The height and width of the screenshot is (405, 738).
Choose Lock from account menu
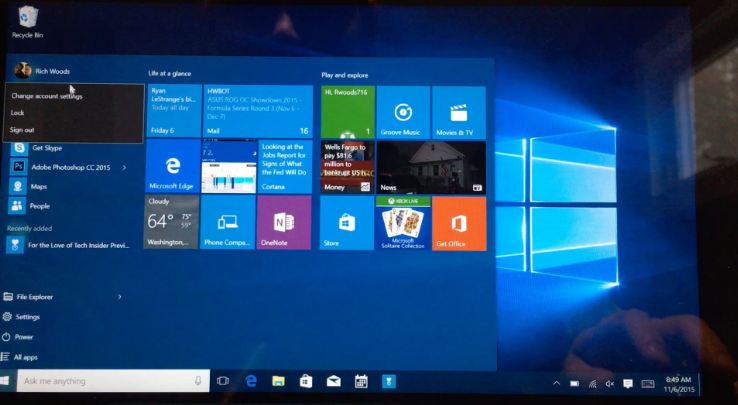click(18, 113)
